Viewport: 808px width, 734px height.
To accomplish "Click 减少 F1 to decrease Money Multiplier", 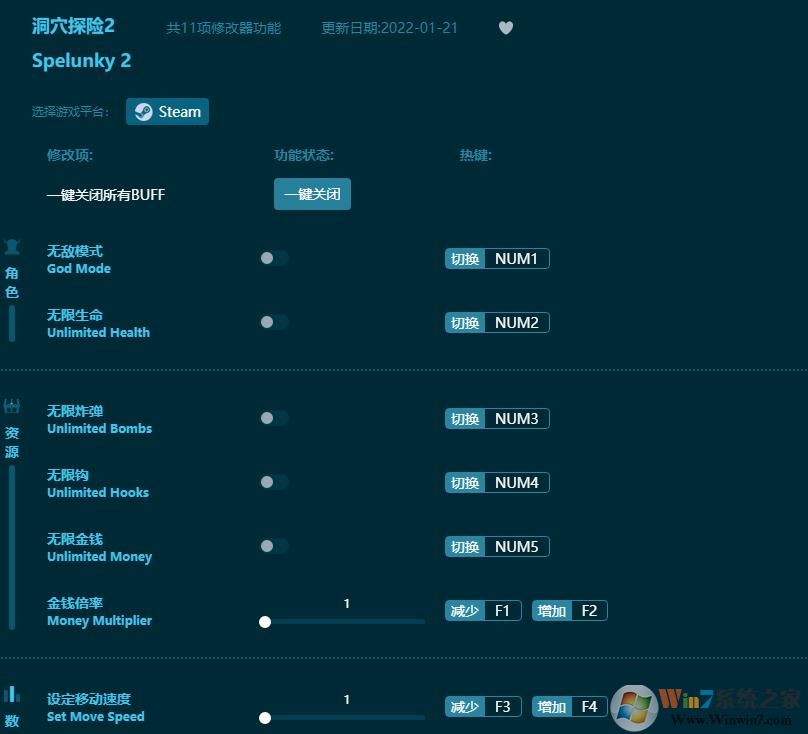I will tap(483, 610).
